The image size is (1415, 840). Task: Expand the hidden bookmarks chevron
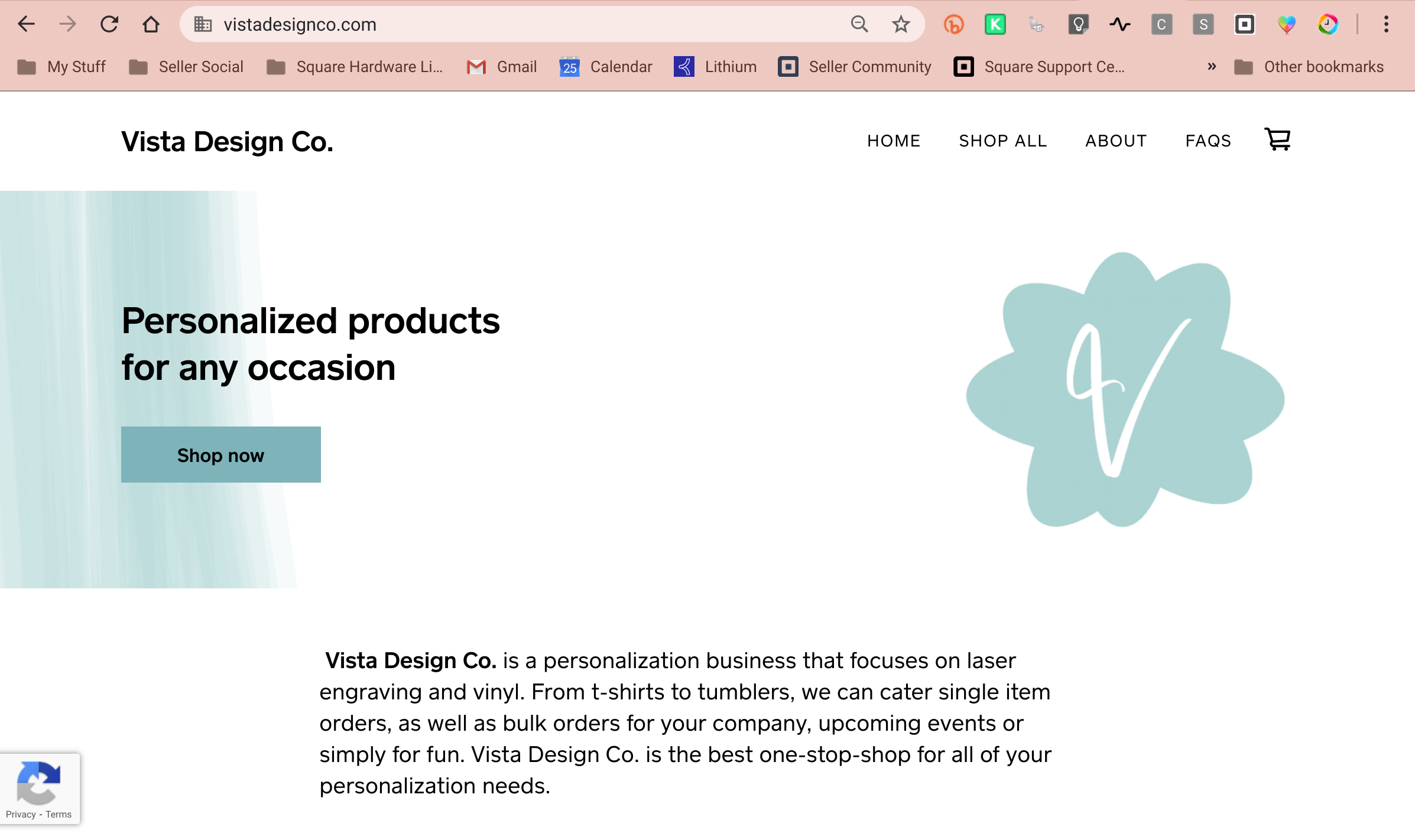point(1212,67)
